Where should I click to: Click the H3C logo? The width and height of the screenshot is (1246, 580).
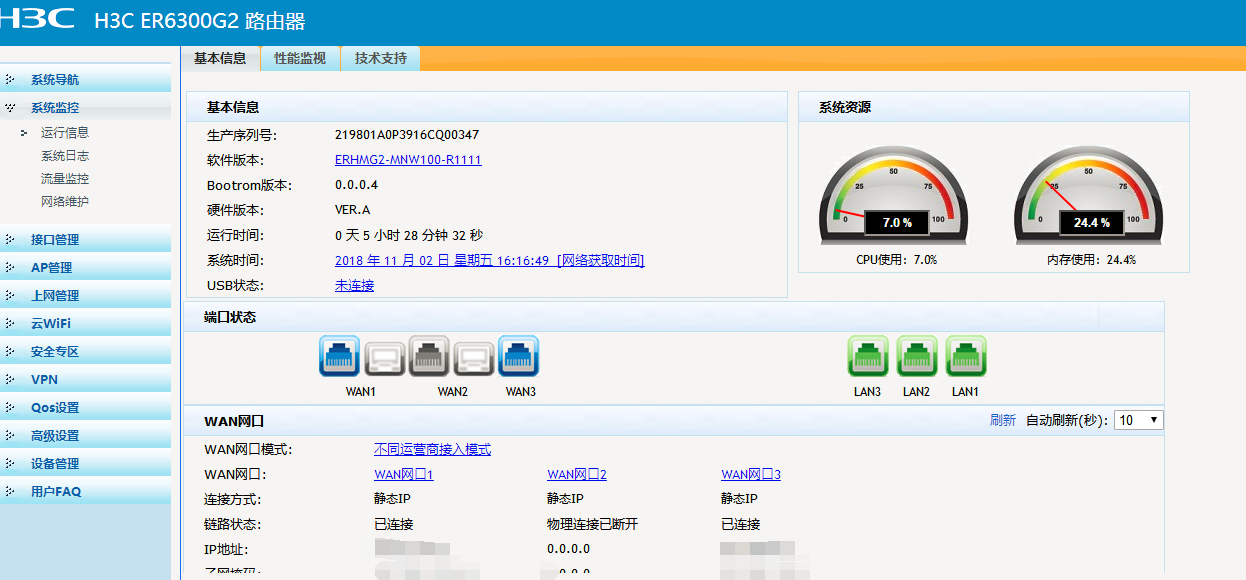(x=37, y=19)
